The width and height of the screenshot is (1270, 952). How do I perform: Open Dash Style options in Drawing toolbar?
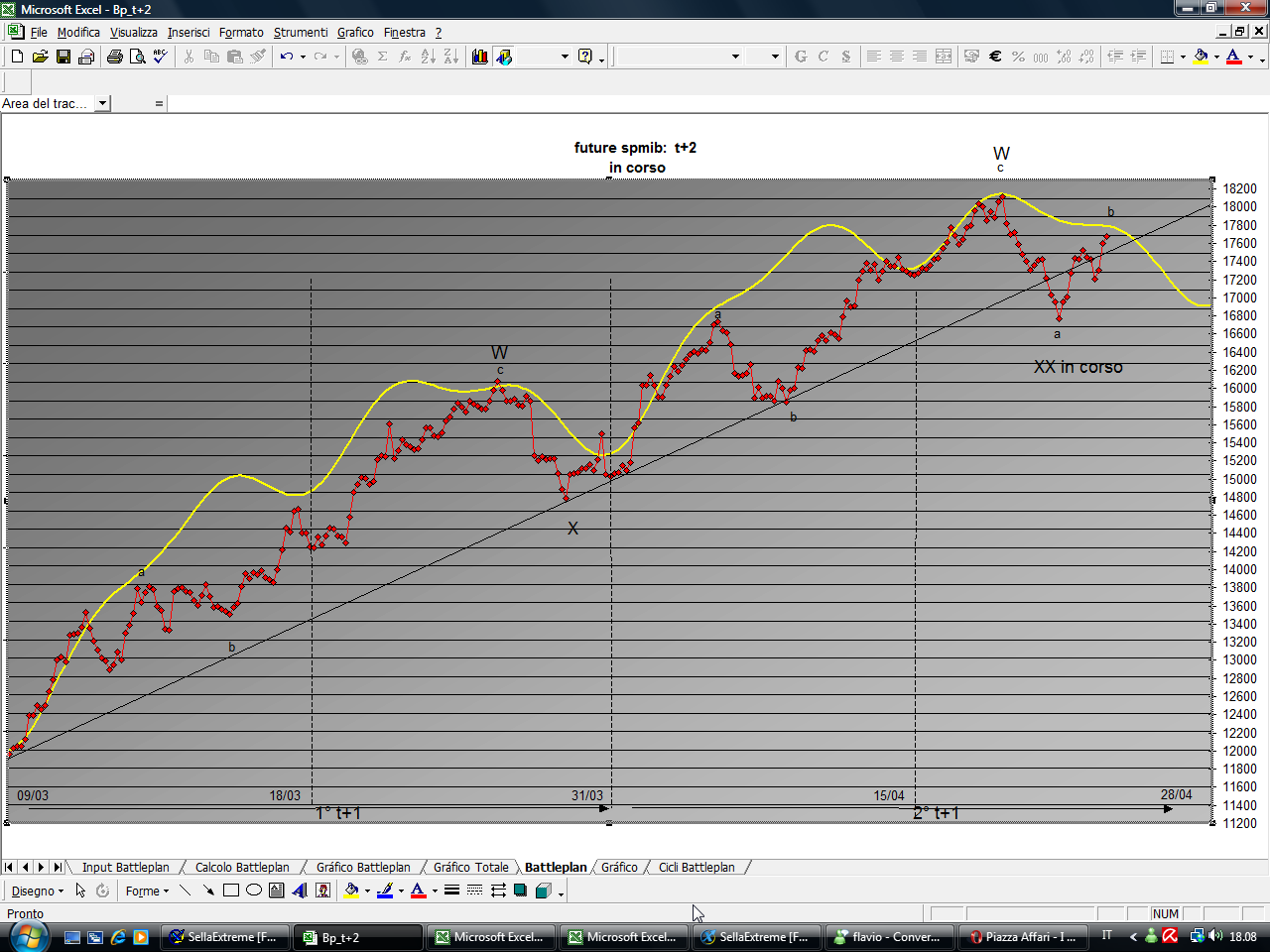(x=474, y=891)
